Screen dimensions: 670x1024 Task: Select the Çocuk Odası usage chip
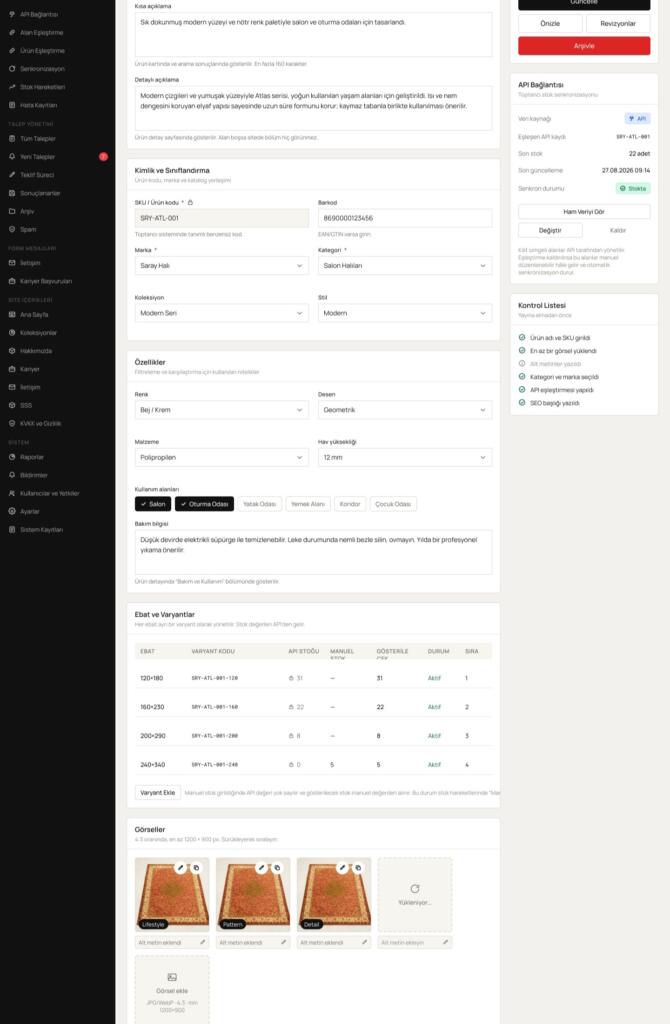point(393,504)
